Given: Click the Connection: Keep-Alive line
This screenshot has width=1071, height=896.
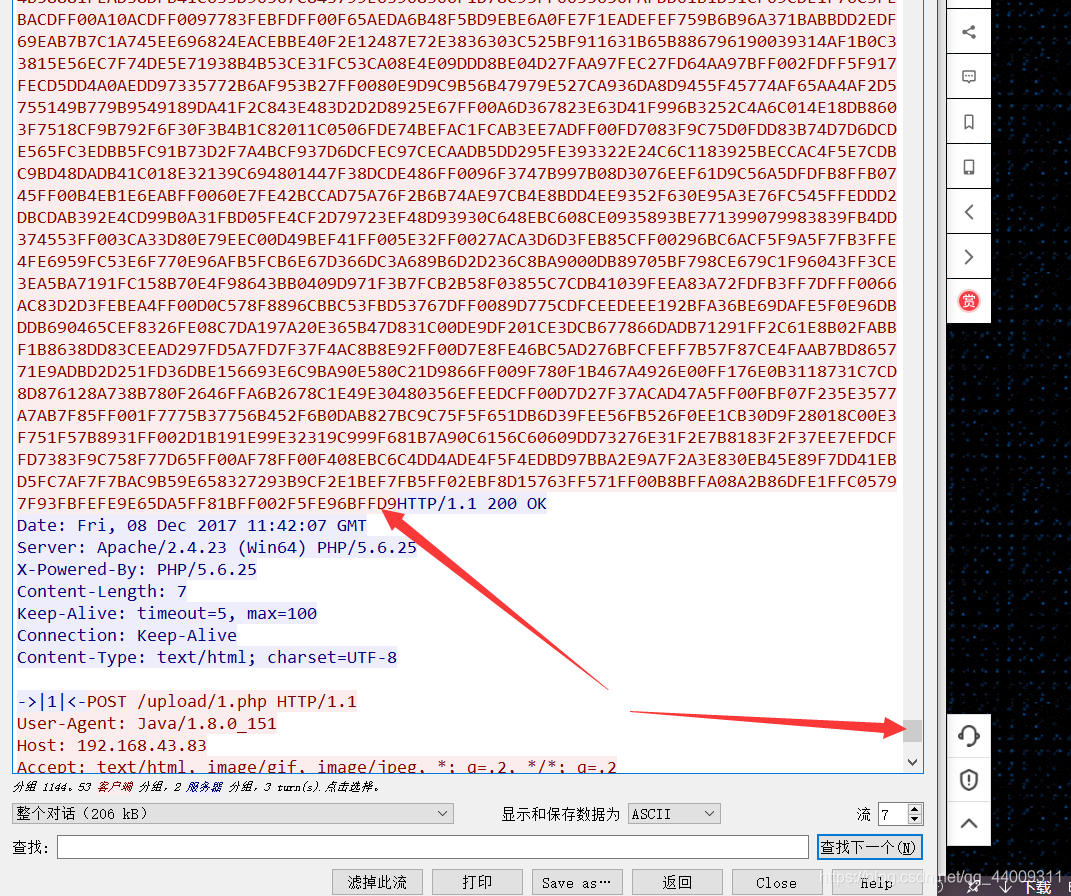Looking at the screenshot, I should pos(127,635).
